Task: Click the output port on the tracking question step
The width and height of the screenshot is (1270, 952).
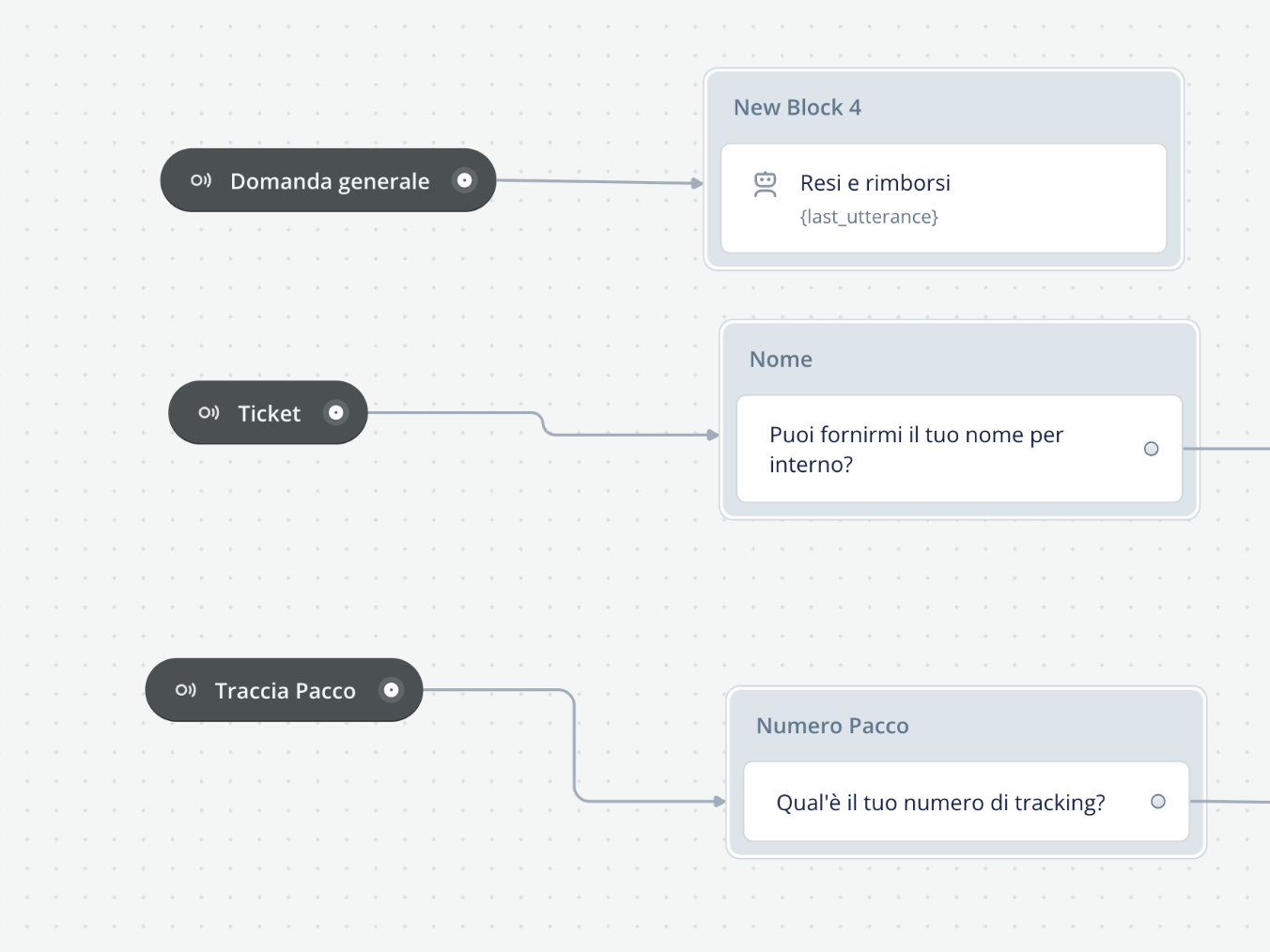Action: click(x=1158, y=801)
